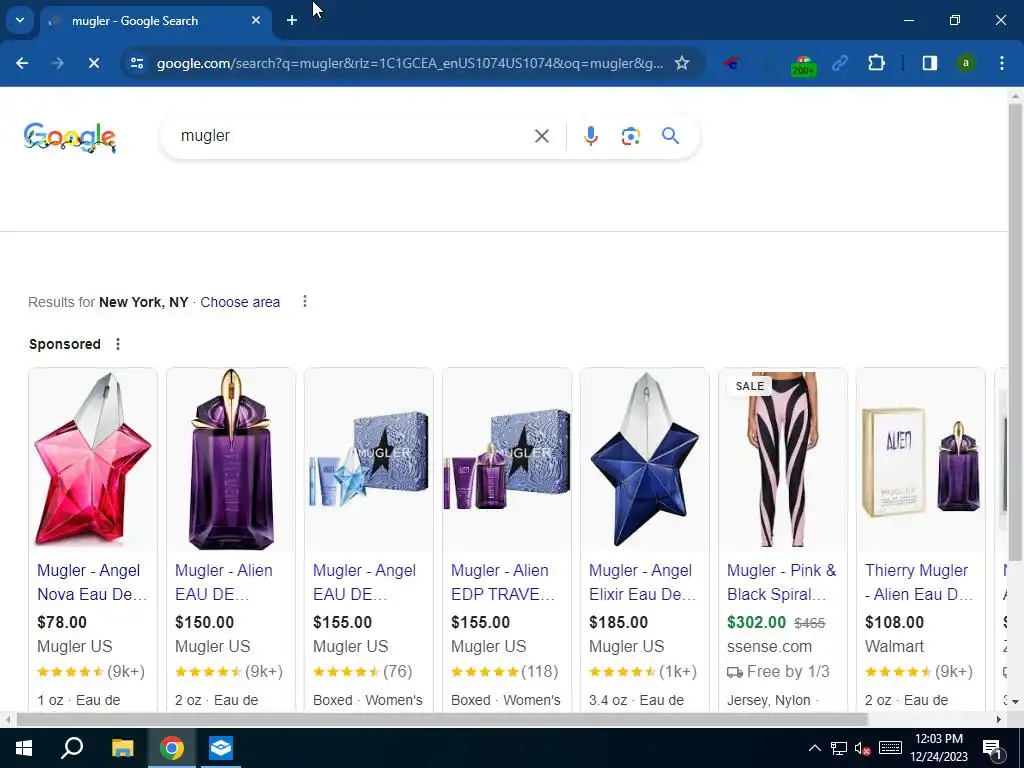Open the taskbar clock and date
Screen dimensions: 1024x768
pos(939,748)
